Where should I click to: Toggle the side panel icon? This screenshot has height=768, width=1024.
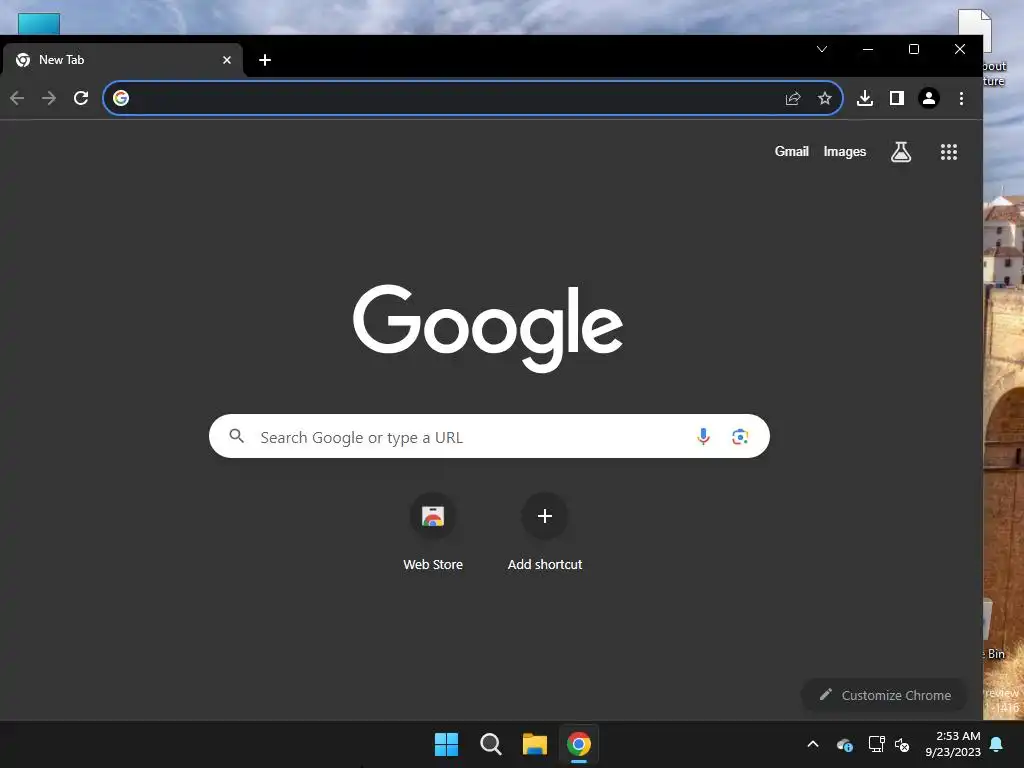(x=897, y=98)
